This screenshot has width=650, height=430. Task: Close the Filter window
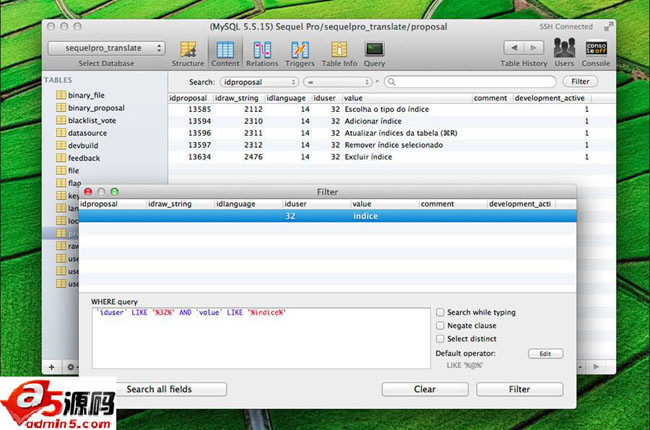pos(88,192)
